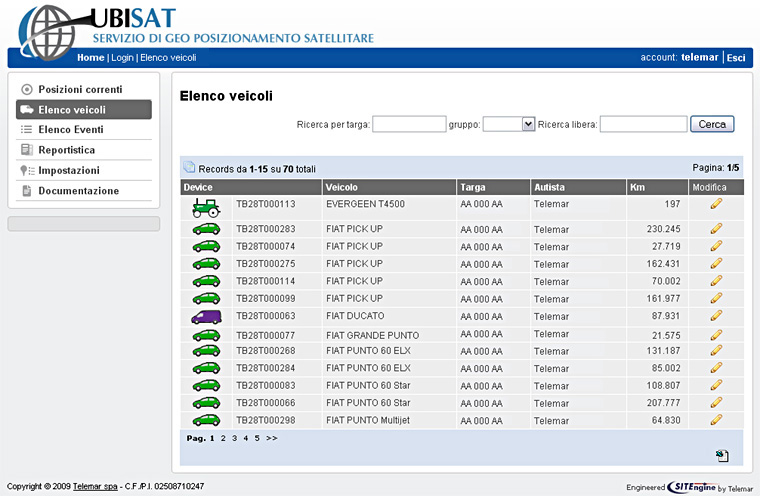Edit FIAT DUCATO row with pencil icon
760x496 pixels.
click(x=716, y=316)
